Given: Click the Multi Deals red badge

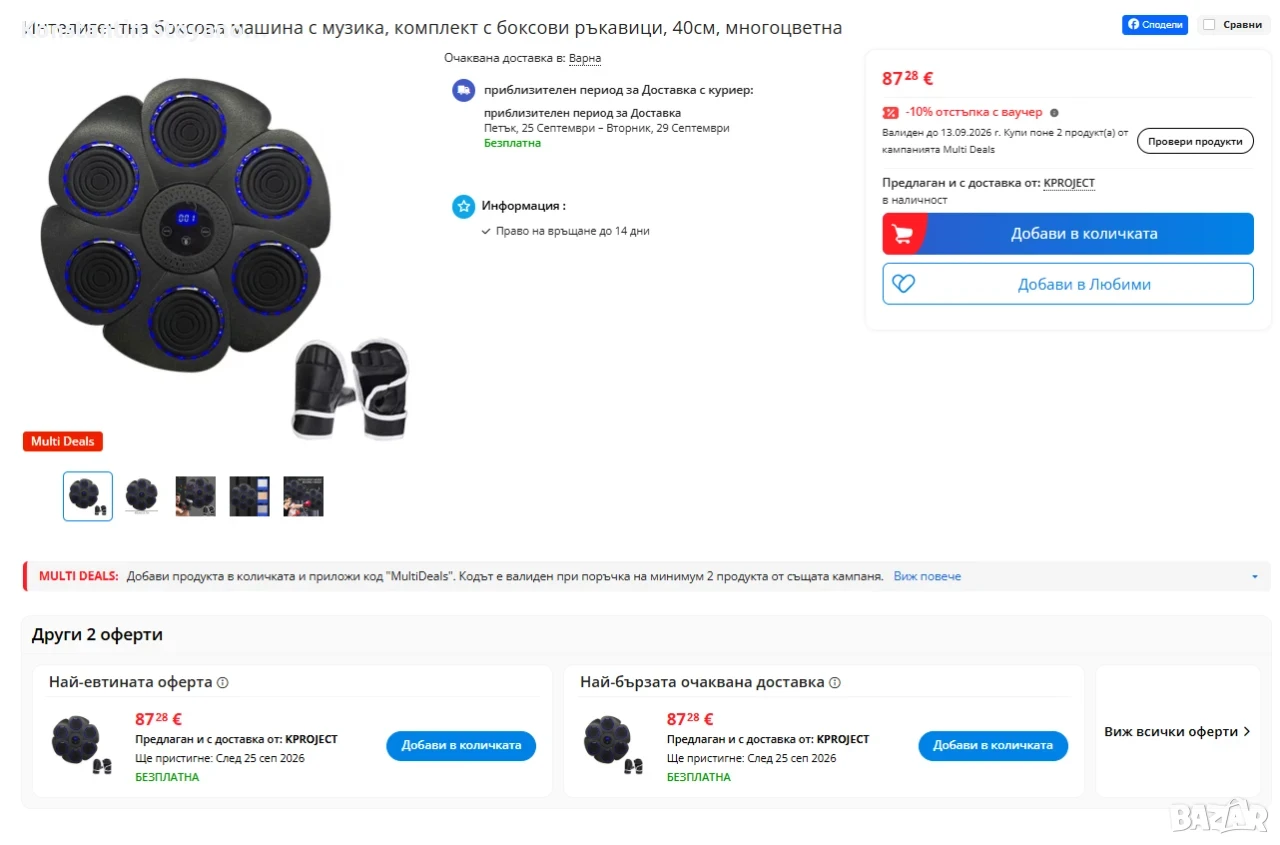Looking at the screenshot, I should coord(63,441).
